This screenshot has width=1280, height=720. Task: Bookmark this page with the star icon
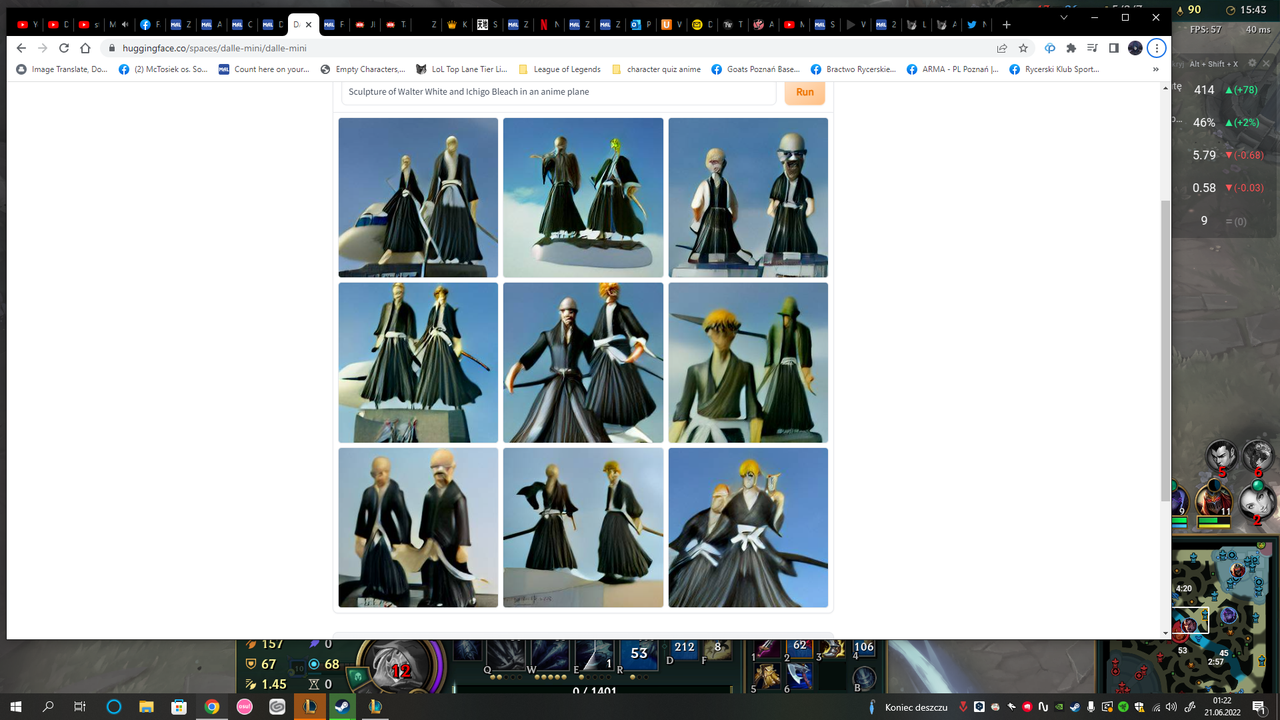tap(1023, 48)
